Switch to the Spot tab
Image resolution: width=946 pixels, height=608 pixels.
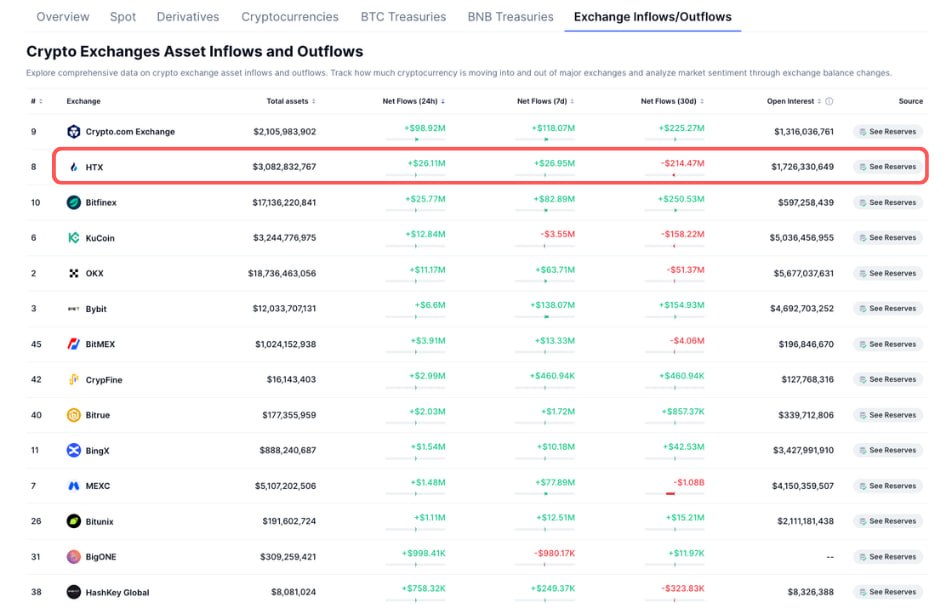(123, 17)
